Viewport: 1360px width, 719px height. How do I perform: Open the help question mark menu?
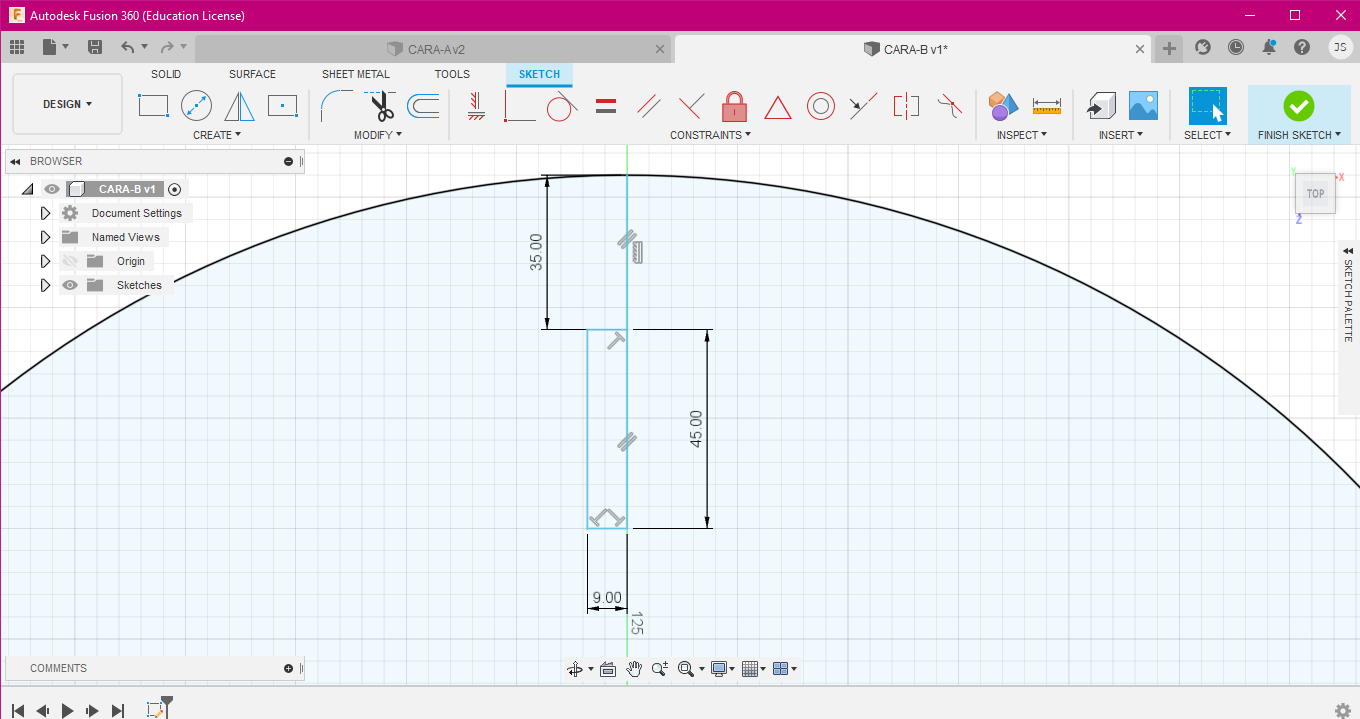1302,47
